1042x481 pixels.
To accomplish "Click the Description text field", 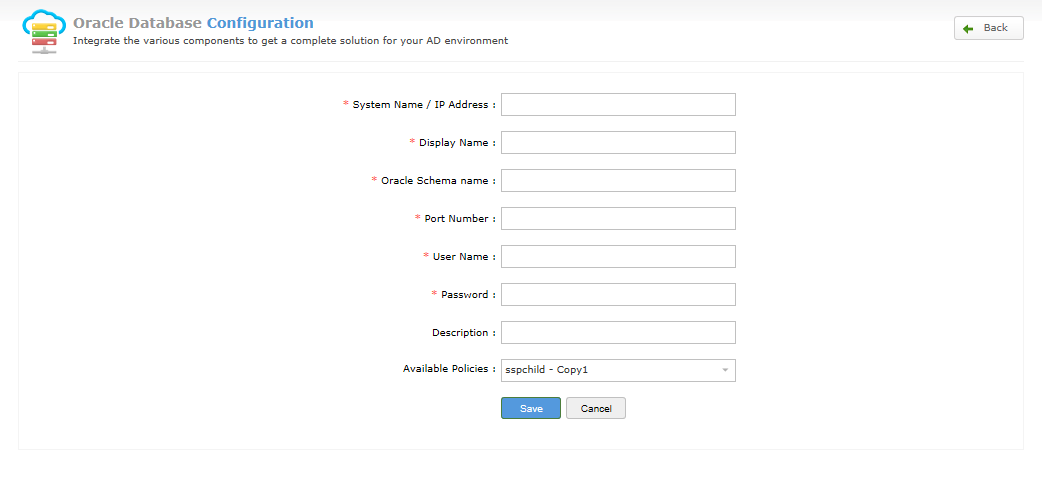I will (618, 332).
